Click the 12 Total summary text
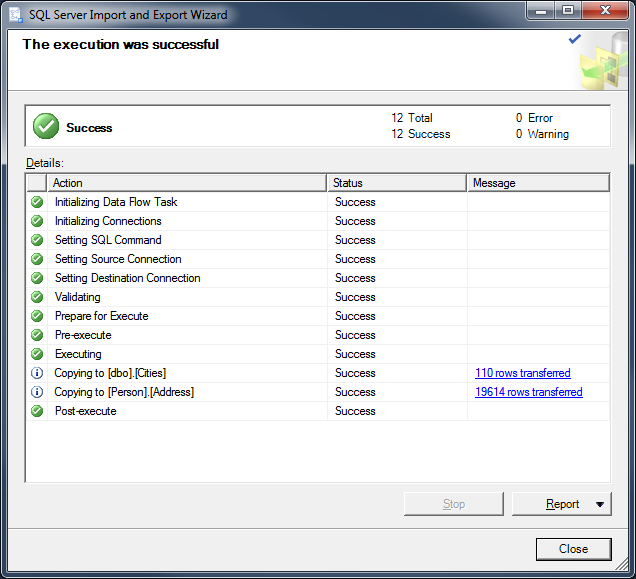This screenshot has height=579, width=636. click(412, 118)
